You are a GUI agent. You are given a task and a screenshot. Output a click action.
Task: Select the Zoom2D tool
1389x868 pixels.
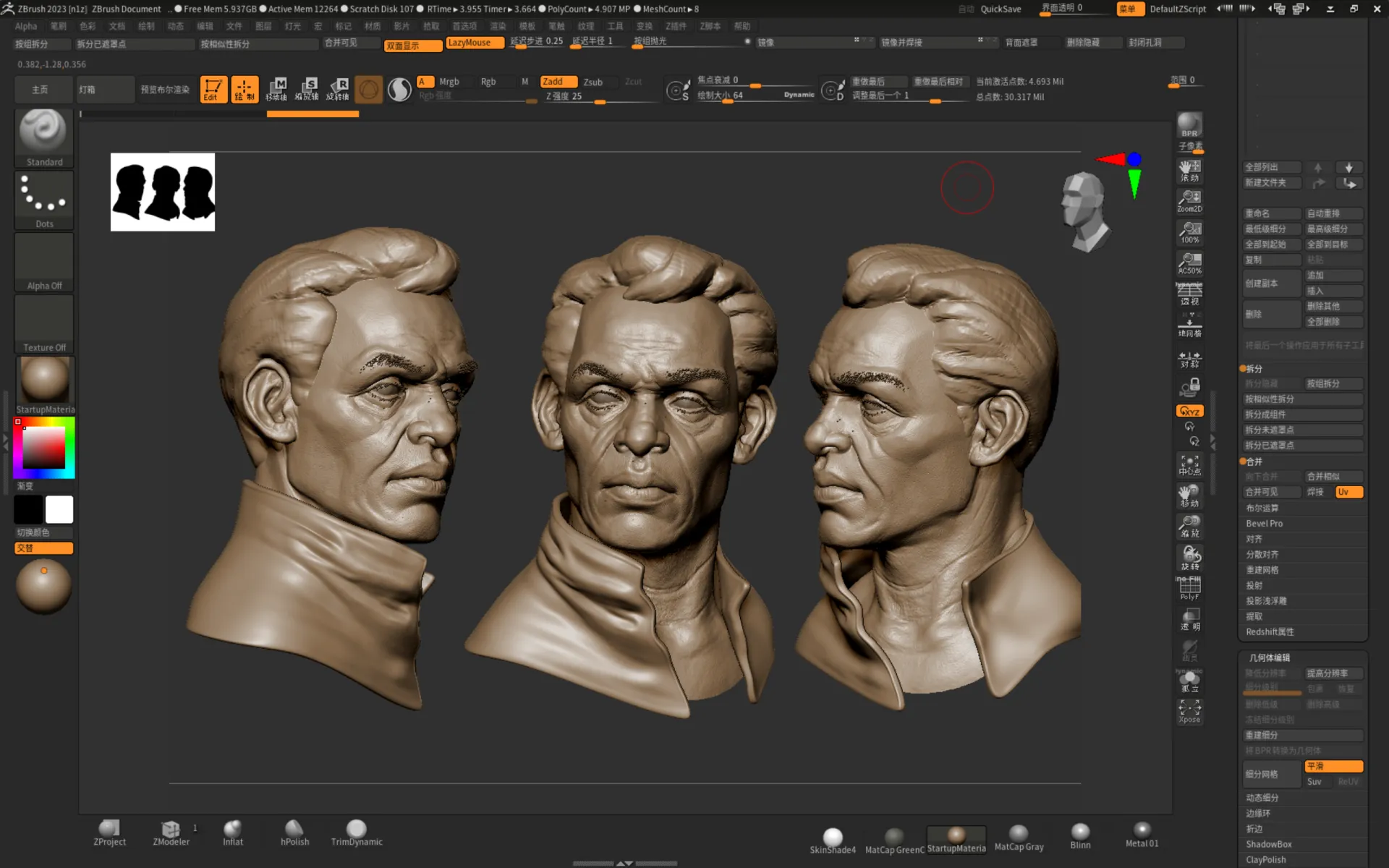click(1189, 200)
